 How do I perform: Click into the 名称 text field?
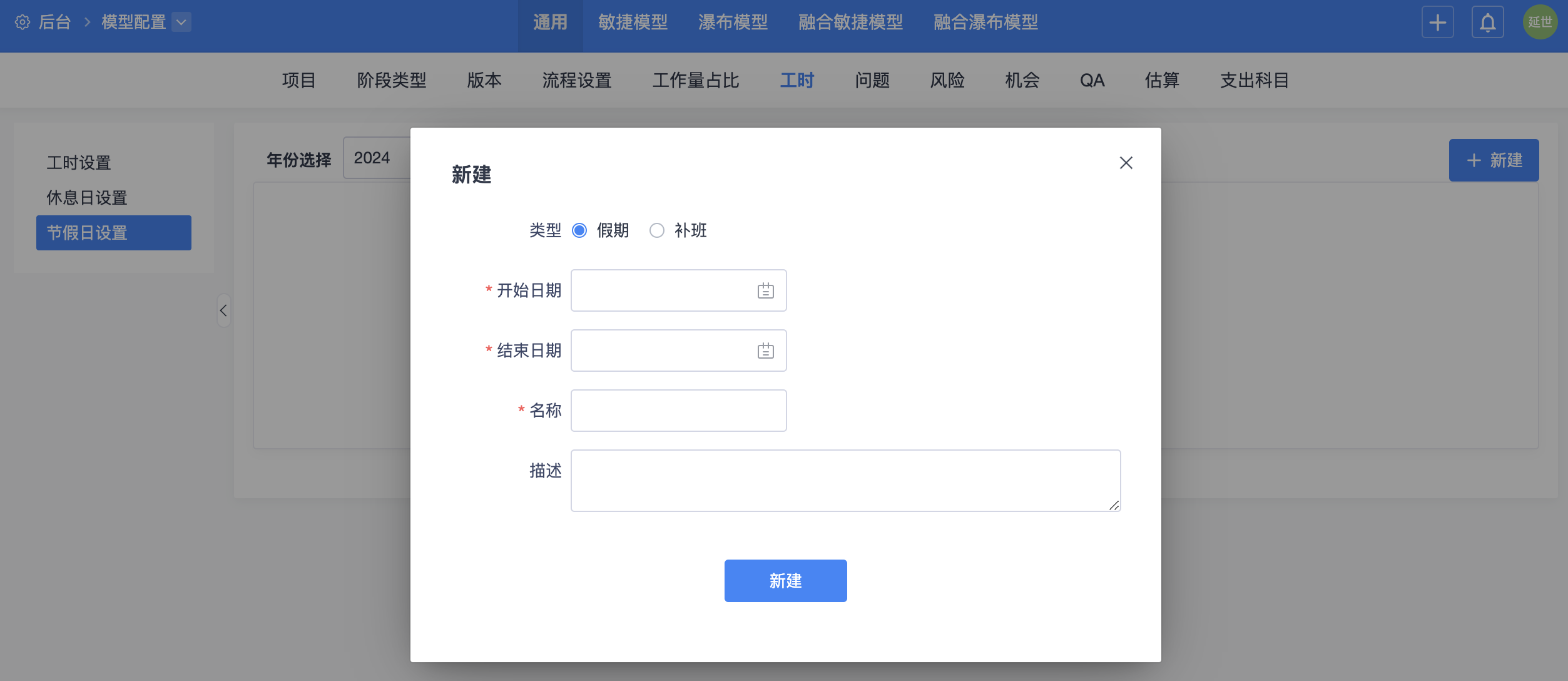[x=678, y=411]
